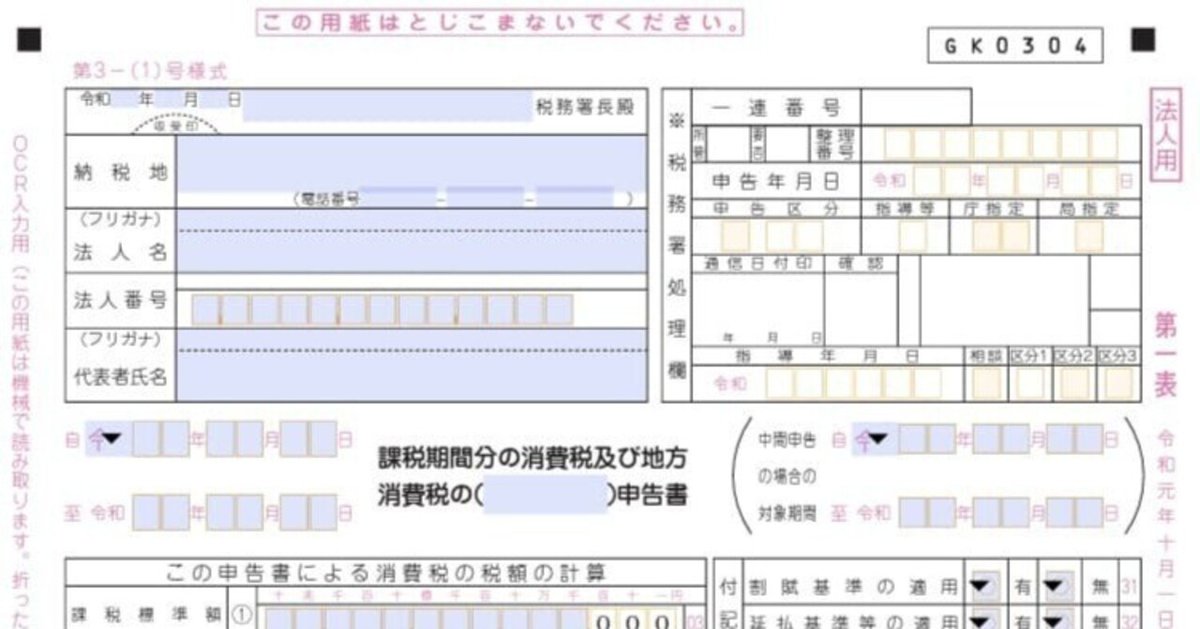Click the 税務署長殿 text
This screenshot has height=629, width=1200.
(586, 107)
